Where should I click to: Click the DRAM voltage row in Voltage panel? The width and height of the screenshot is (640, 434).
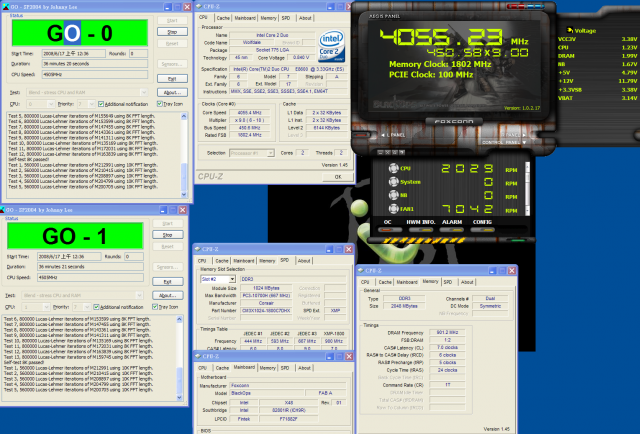(x=598, y=56)
